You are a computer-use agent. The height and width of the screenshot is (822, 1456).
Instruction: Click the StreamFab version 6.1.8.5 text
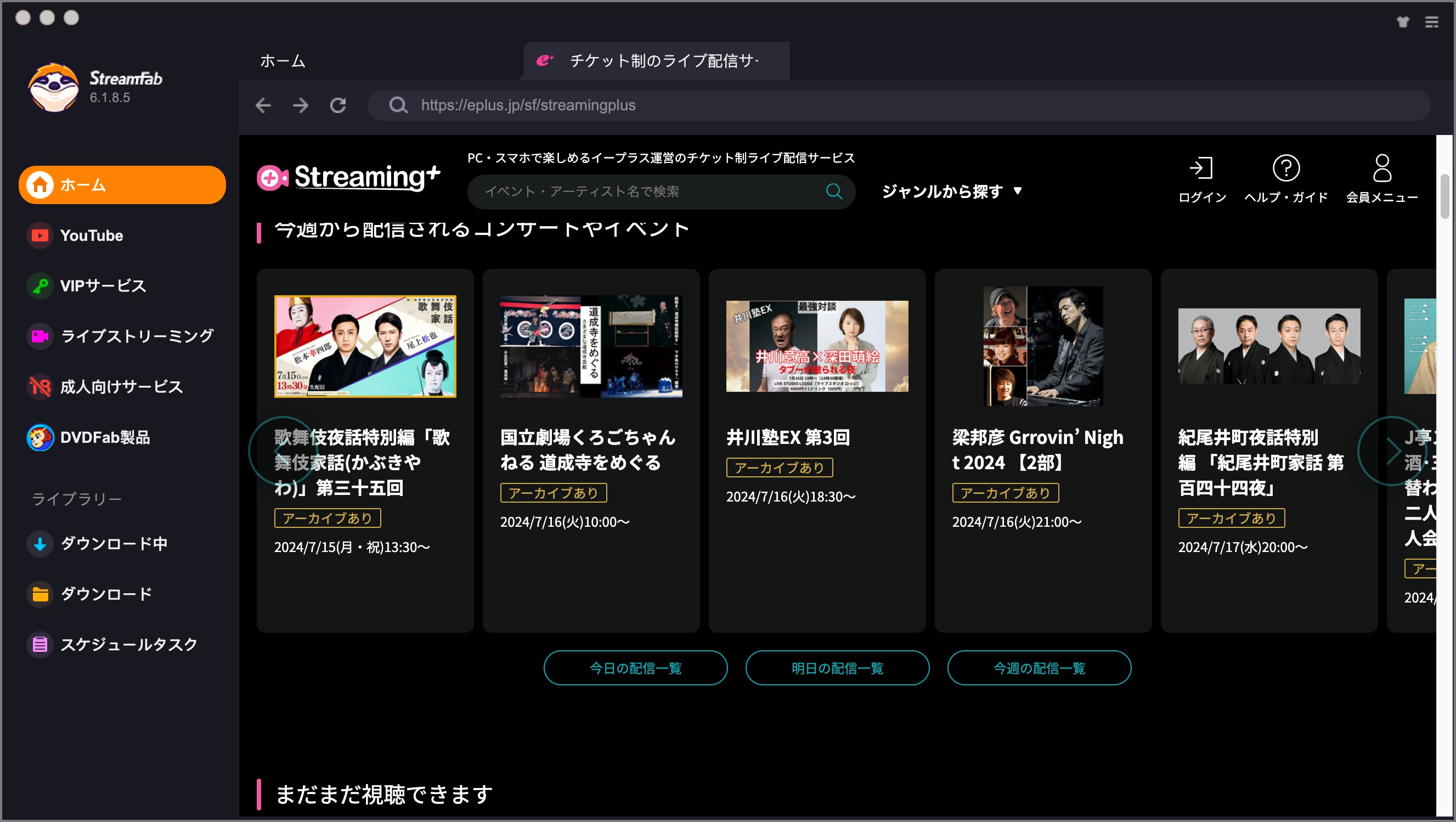[110, 97]
